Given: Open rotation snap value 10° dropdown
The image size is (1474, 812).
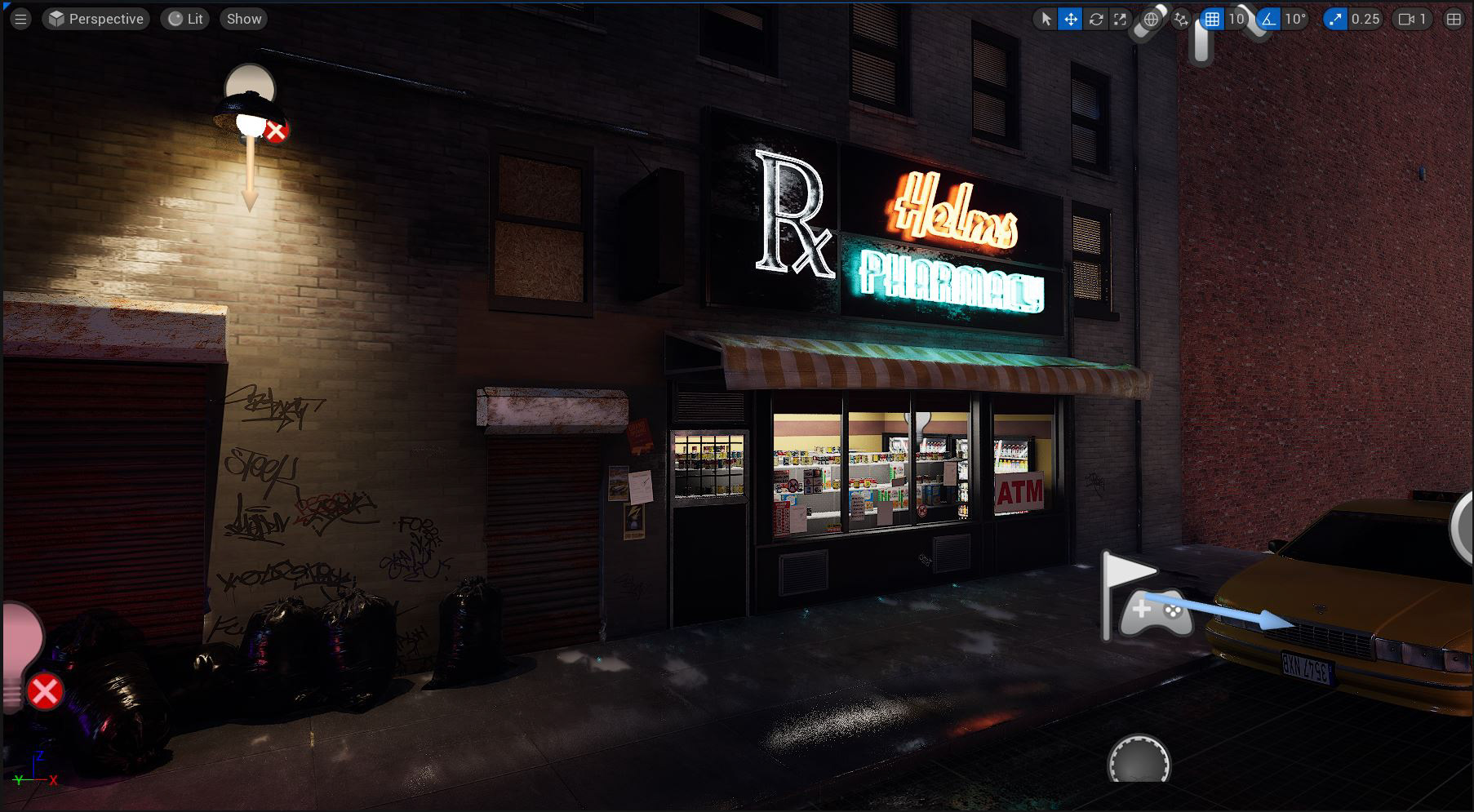Looking at the screenshot, I should [x=1295, y=19].
